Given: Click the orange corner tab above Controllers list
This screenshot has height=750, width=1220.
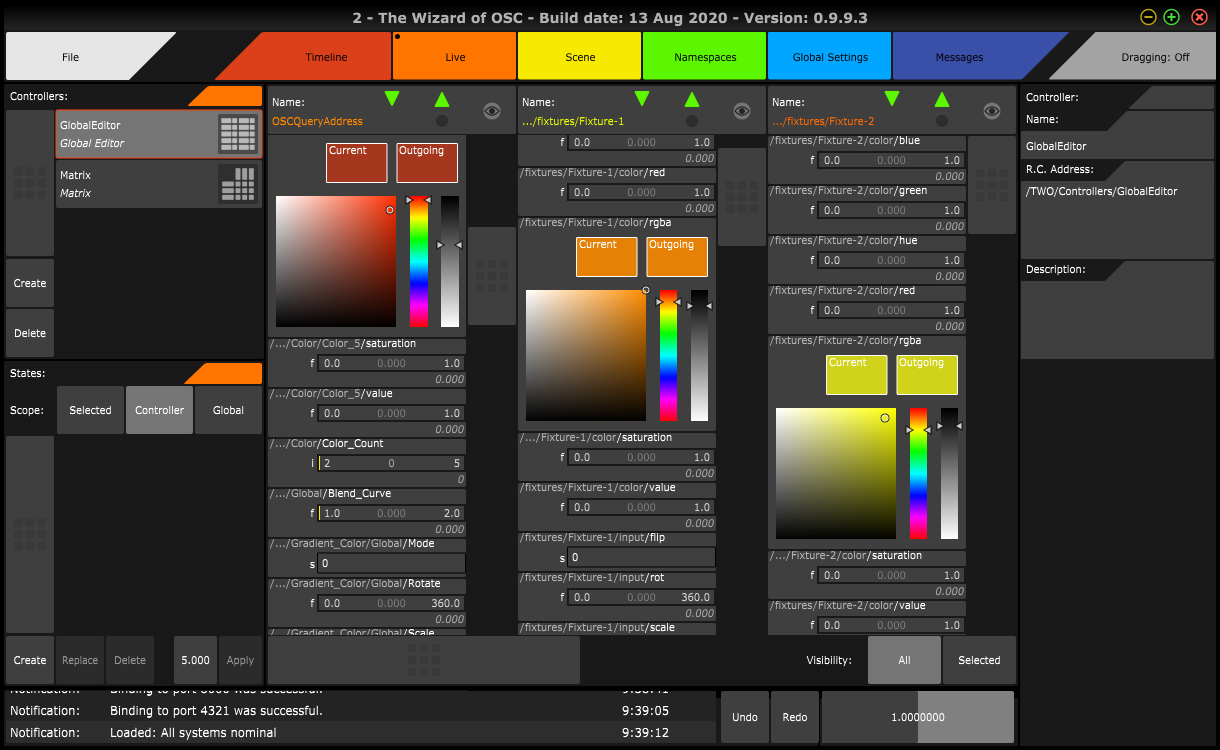Looking at the screenshot, I should point(227,96).
